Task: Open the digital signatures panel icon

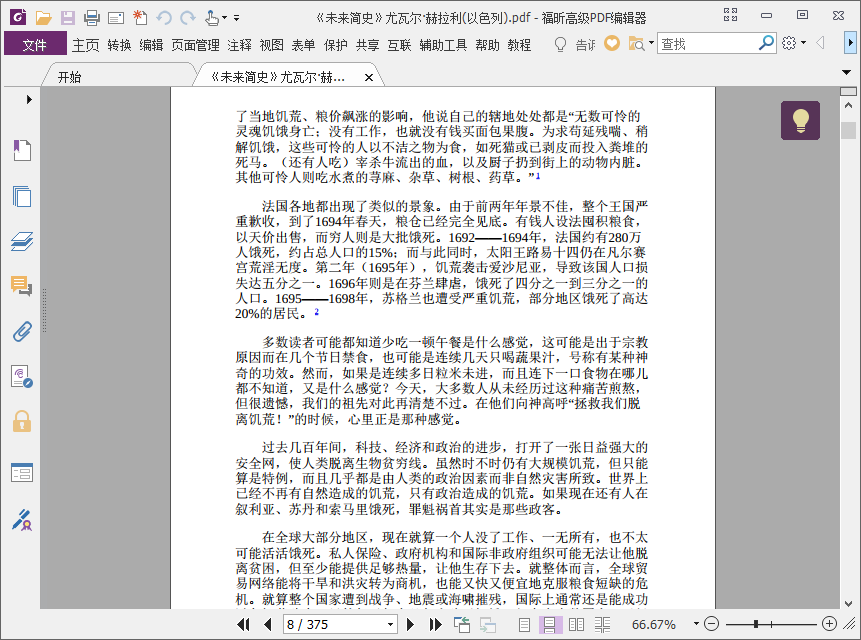Action: (x=22, y=520)
